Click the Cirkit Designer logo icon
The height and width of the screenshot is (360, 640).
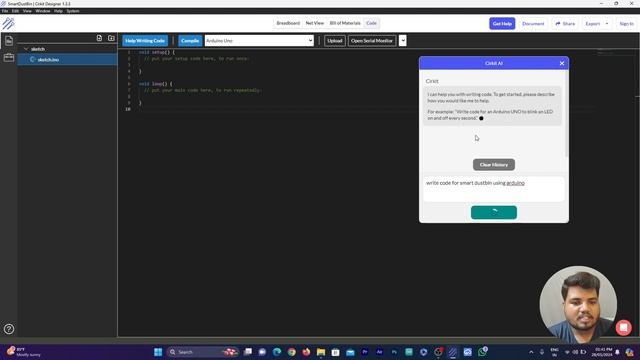(8, 23)
